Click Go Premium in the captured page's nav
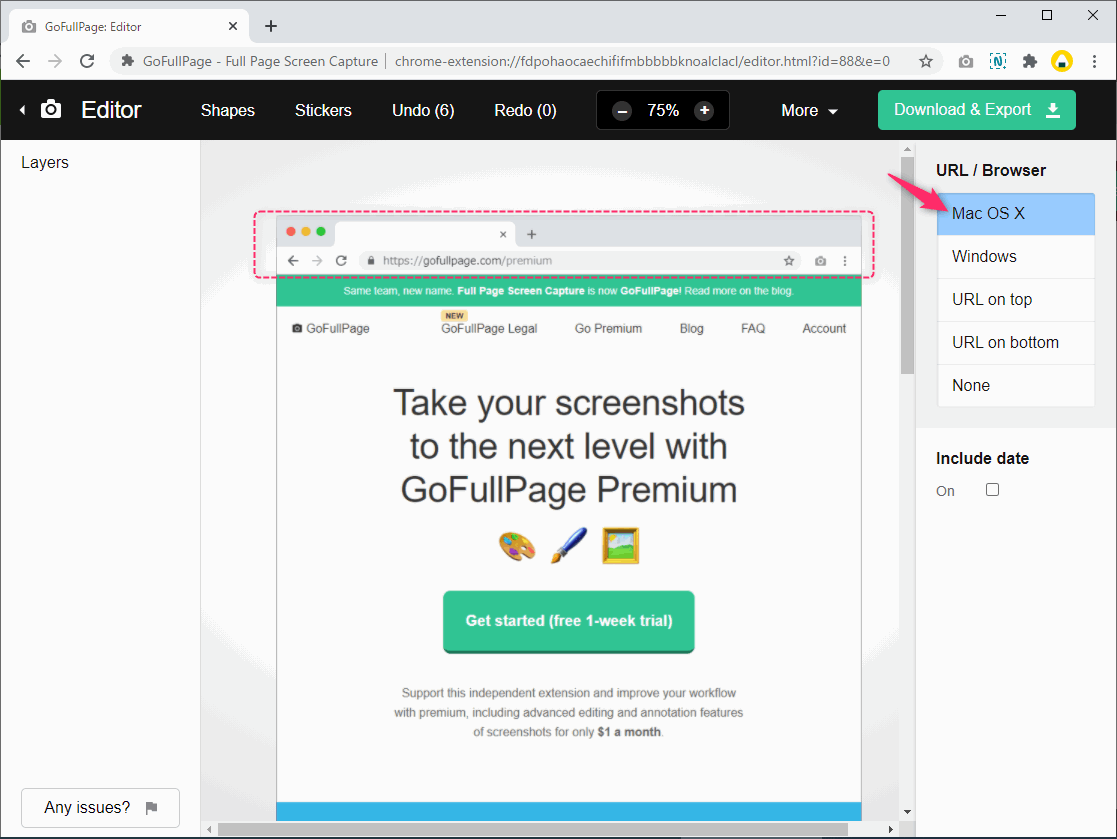 (x=608, y=328)
